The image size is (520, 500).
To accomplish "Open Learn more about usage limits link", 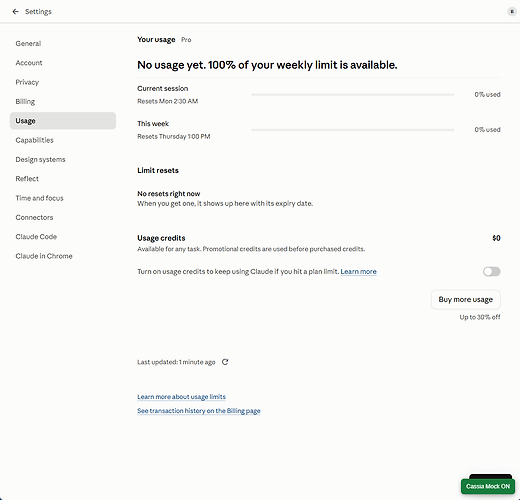I will 181,397.
